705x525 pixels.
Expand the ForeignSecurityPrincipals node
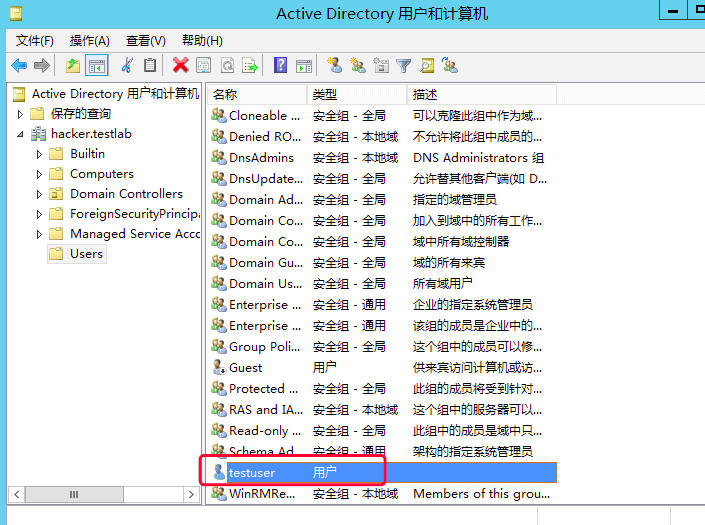click(39, 214)
